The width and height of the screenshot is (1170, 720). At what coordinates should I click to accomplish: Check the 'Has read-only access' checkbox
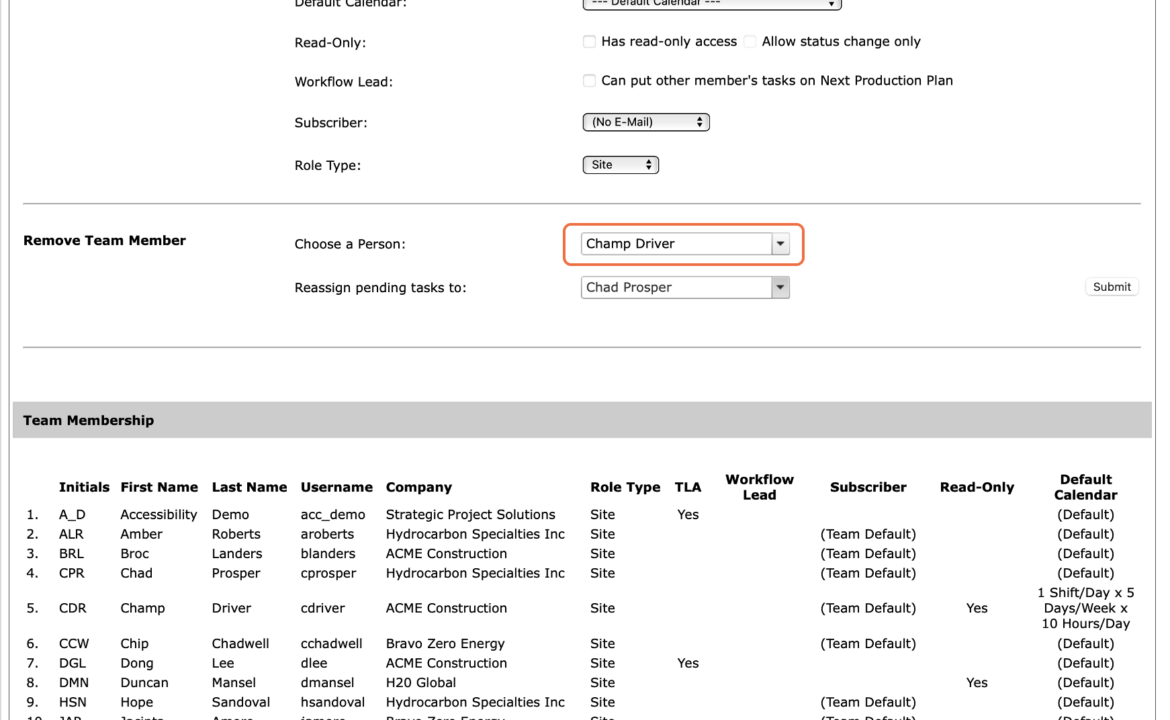[589, 42]
